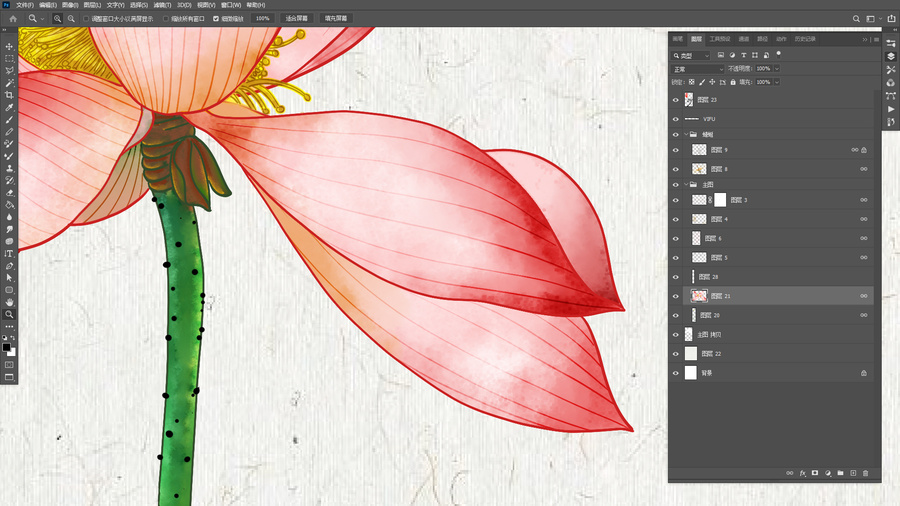Hide the VIFU layer eye icon
This screenshot has height=506, width=900.
pos(676,119)
